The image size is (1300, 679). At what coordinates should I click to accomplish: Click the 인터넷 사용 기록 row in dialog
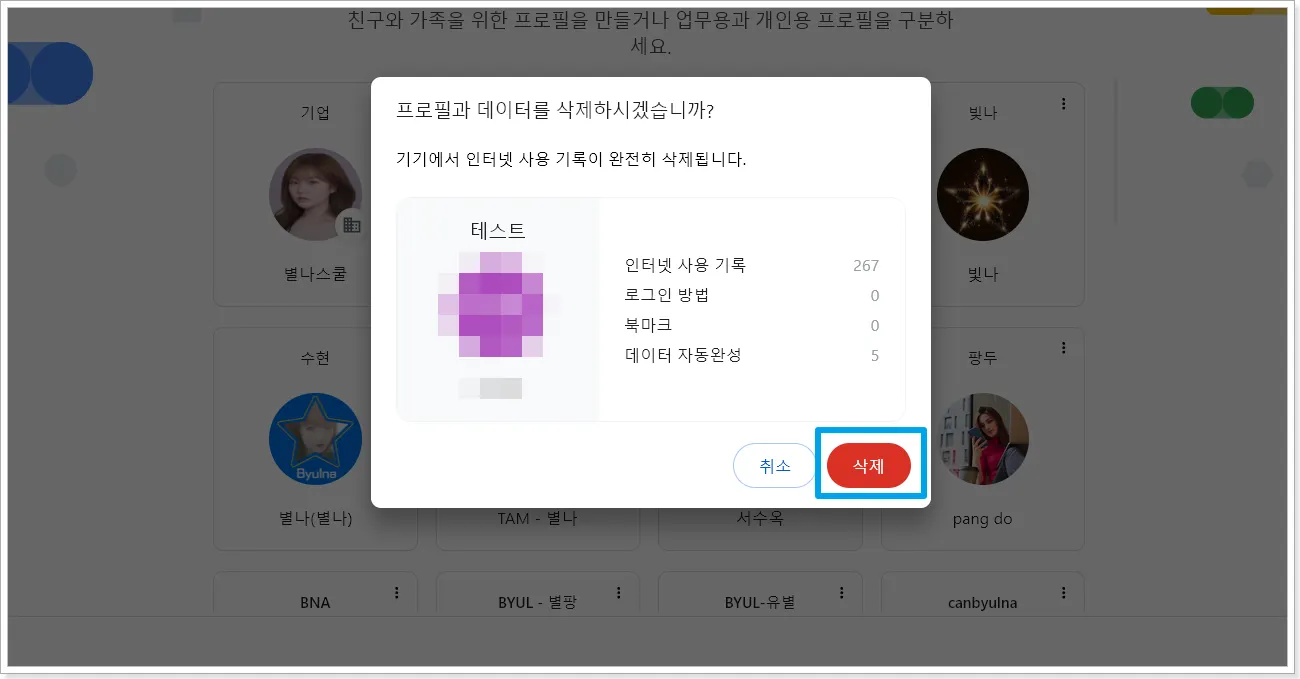(751, 265)
